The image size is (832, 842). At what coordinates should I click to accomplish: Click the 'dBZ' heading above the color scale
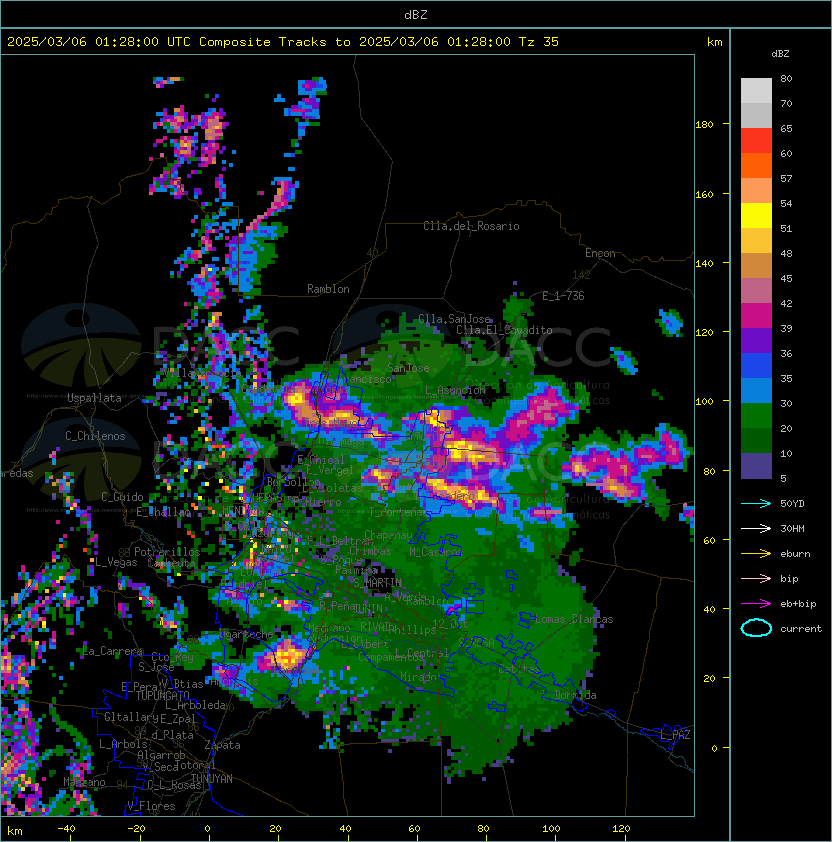pyautogui.click(x=780, y=54)
